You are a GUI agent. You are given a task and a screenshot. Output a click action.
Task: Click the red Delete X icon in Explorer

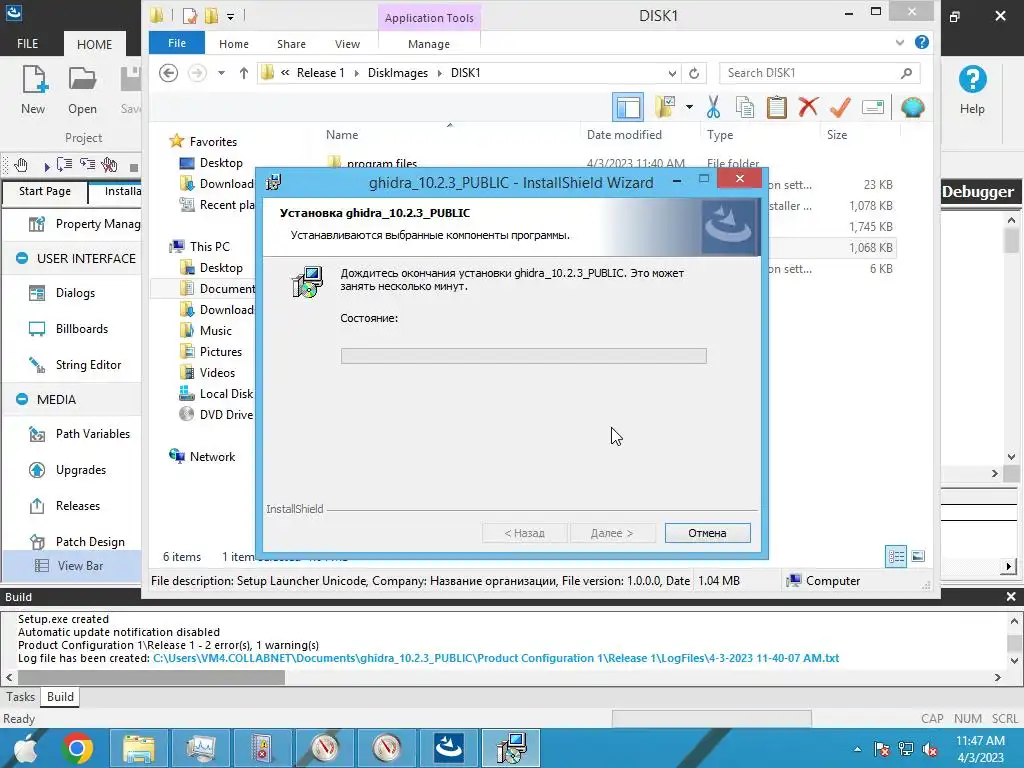tap(808, 106)
